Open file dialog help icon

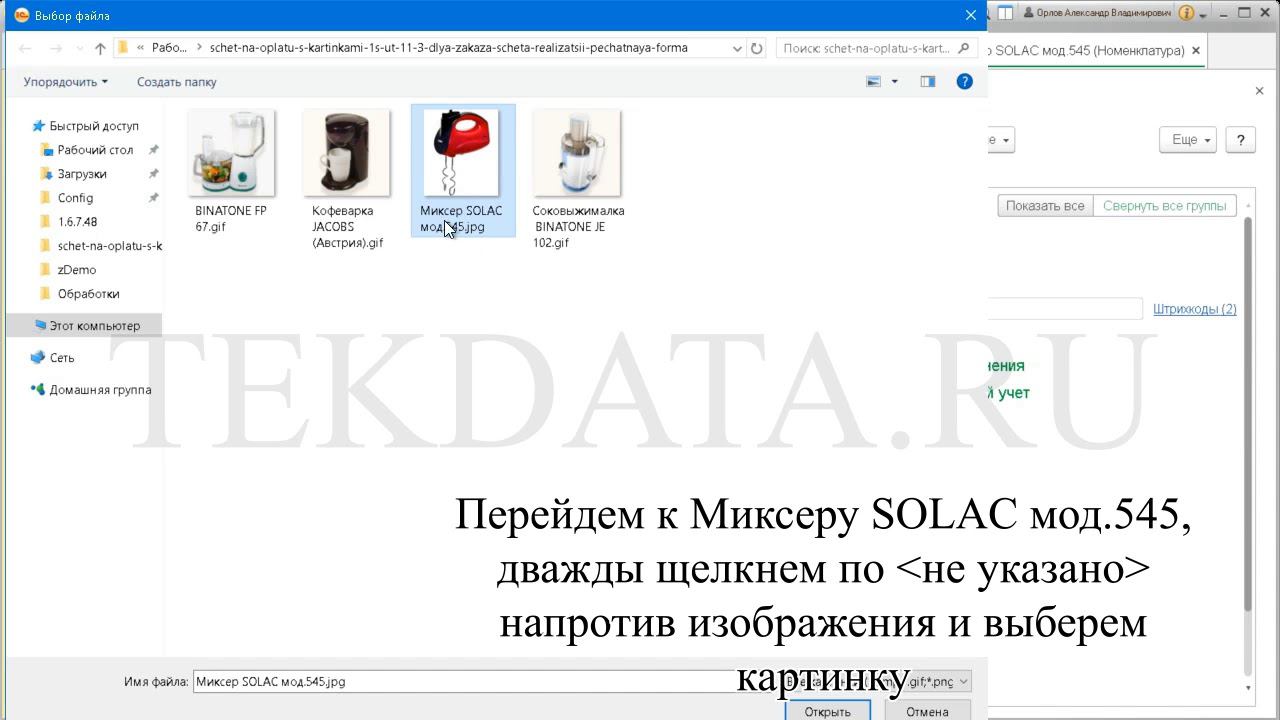coord(965,82)
